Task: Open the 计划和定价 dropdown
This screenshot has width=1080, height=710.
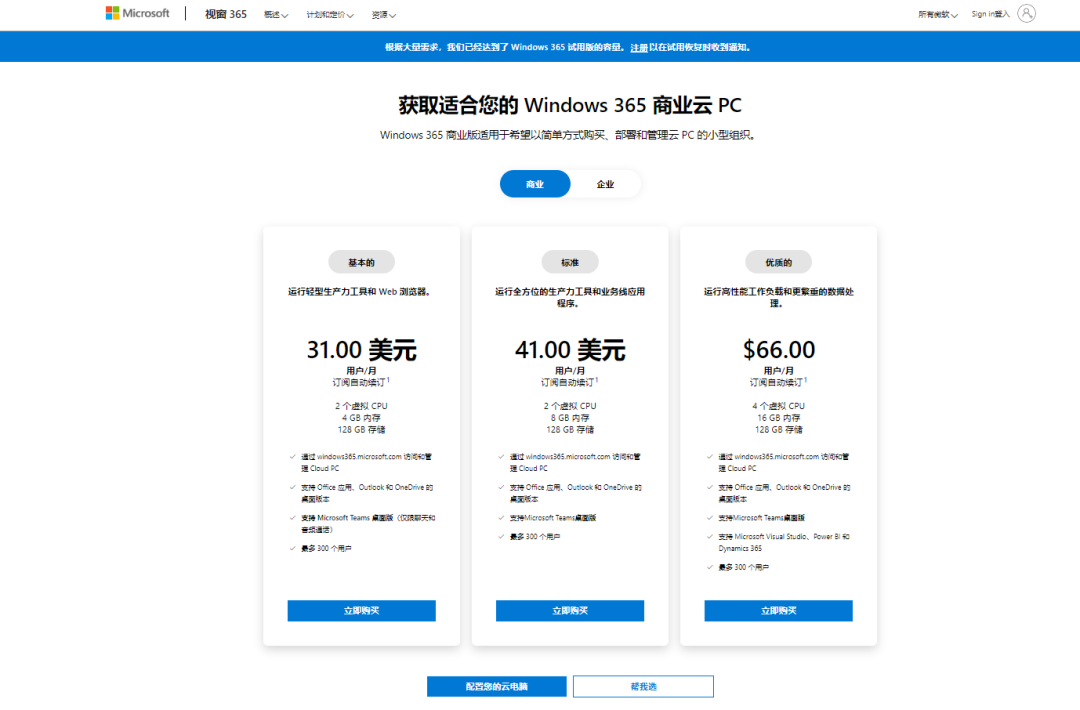Action: click(x=330, y=15)
